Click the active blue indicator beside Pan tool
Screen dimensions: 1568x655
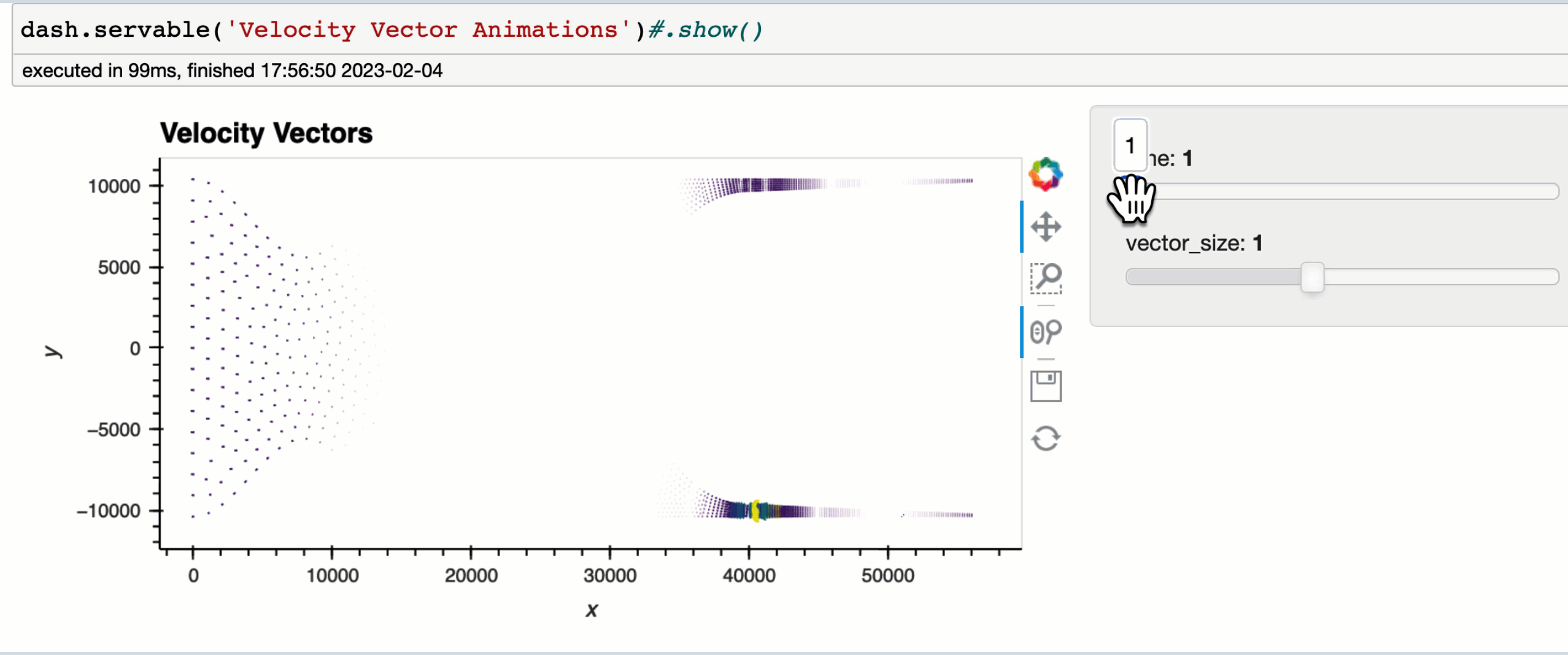(1022, 226)
